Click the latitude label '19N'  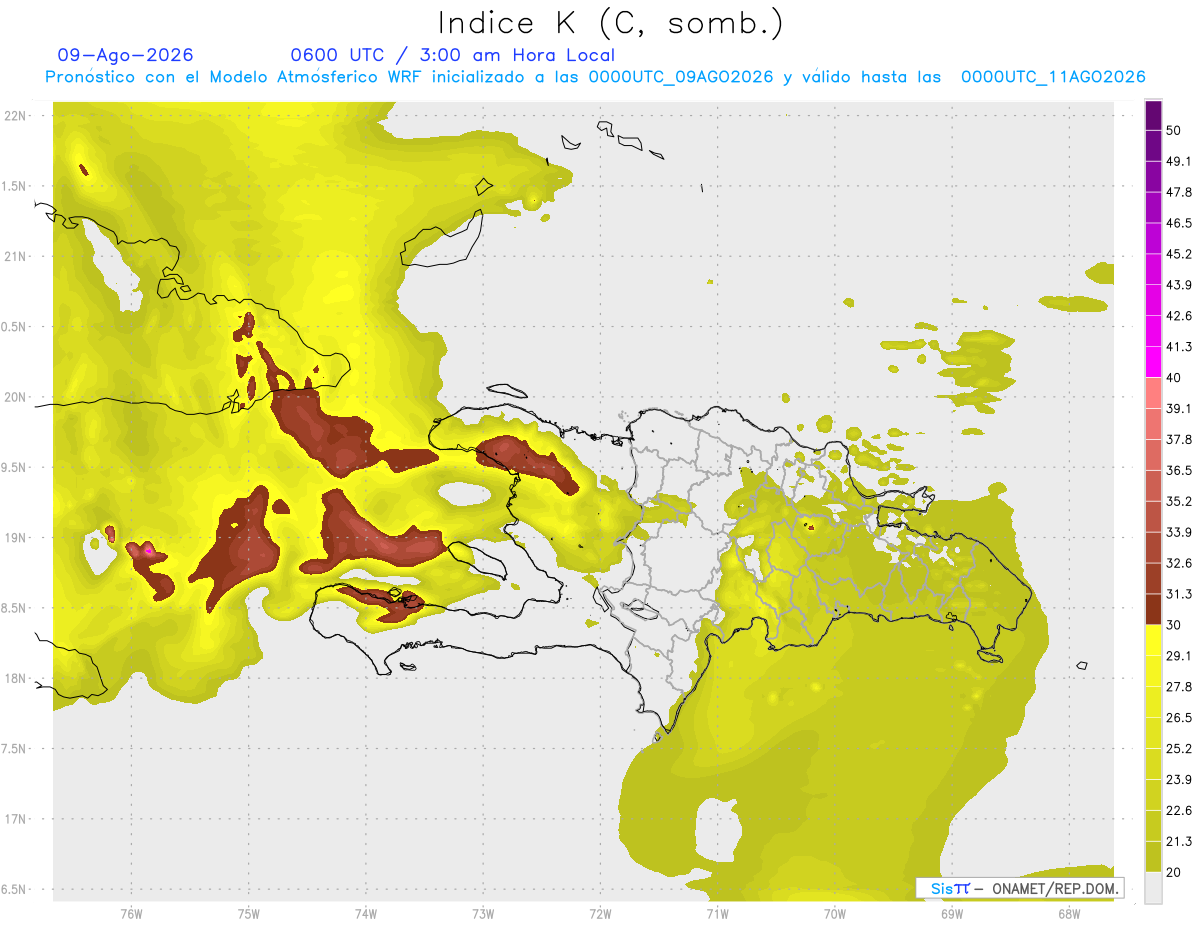click(x=17, y=538)
